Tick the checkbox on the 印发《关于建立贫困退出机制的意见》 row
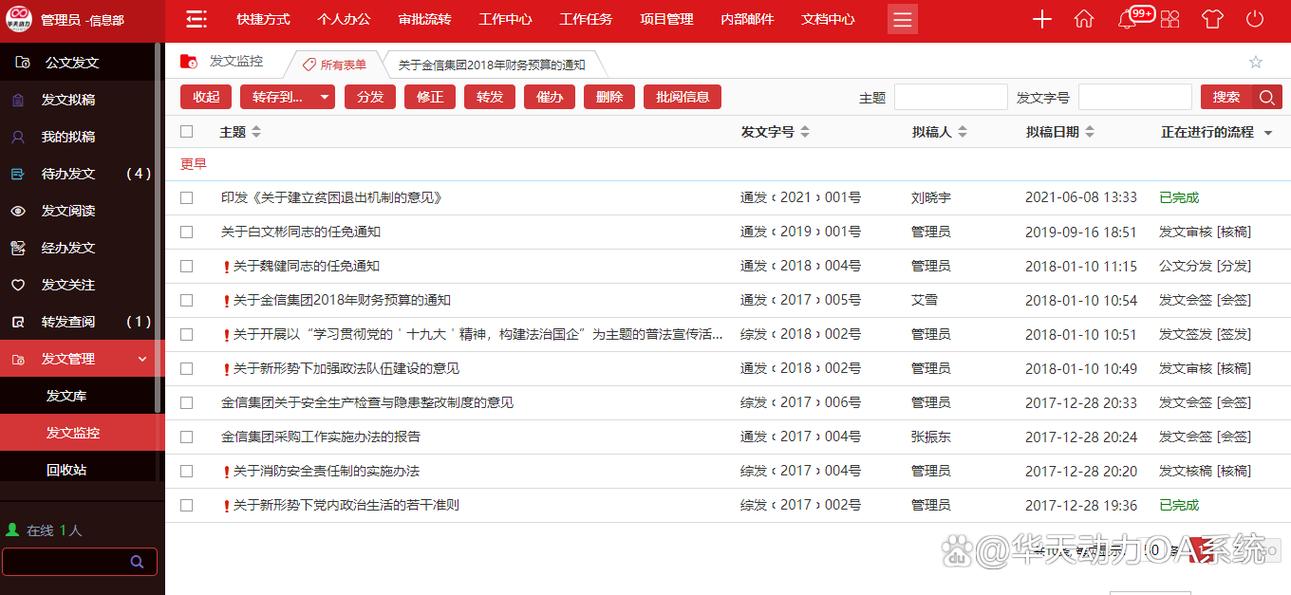This screenshot has width=1291, height=595. [186, 197]
